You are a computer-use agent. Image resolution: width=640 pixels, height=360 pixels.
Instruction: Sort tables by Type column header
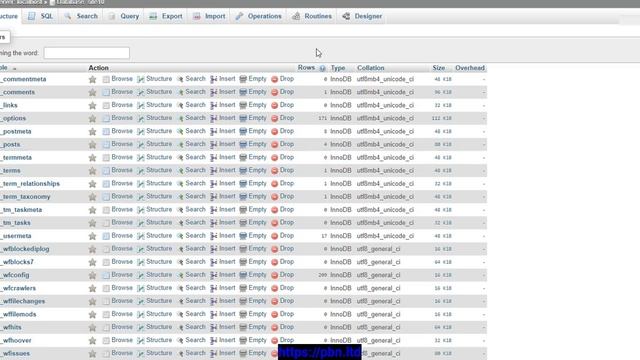(x=338, y=68)
